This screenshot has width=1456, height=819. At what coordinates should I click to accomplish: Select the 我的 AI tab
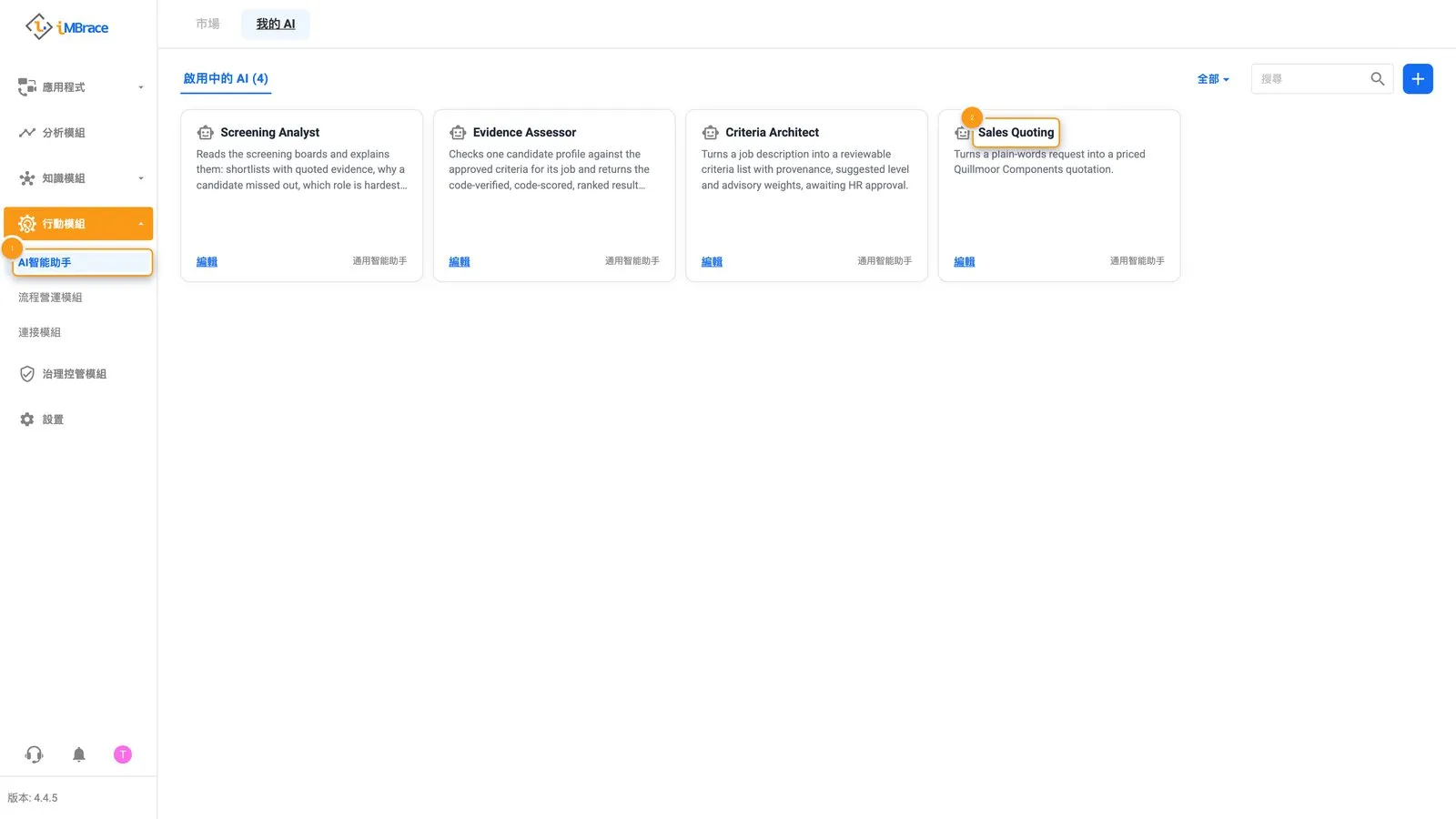coord(276,24)
